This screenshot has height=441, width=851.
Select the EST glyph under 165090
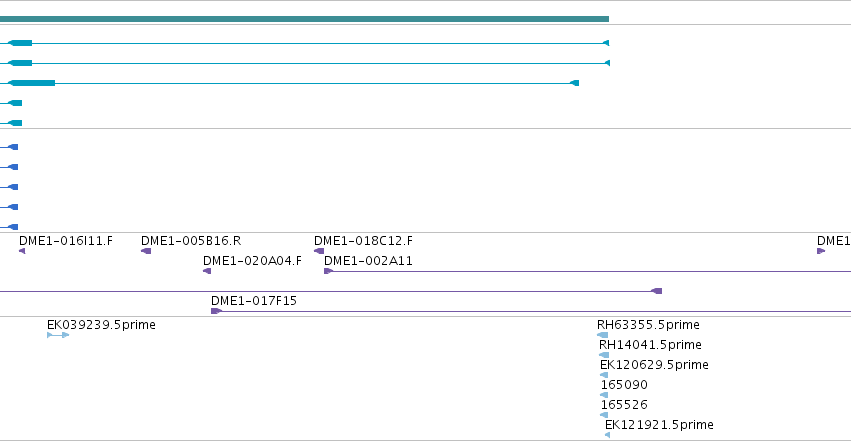(x=604, y=395)
